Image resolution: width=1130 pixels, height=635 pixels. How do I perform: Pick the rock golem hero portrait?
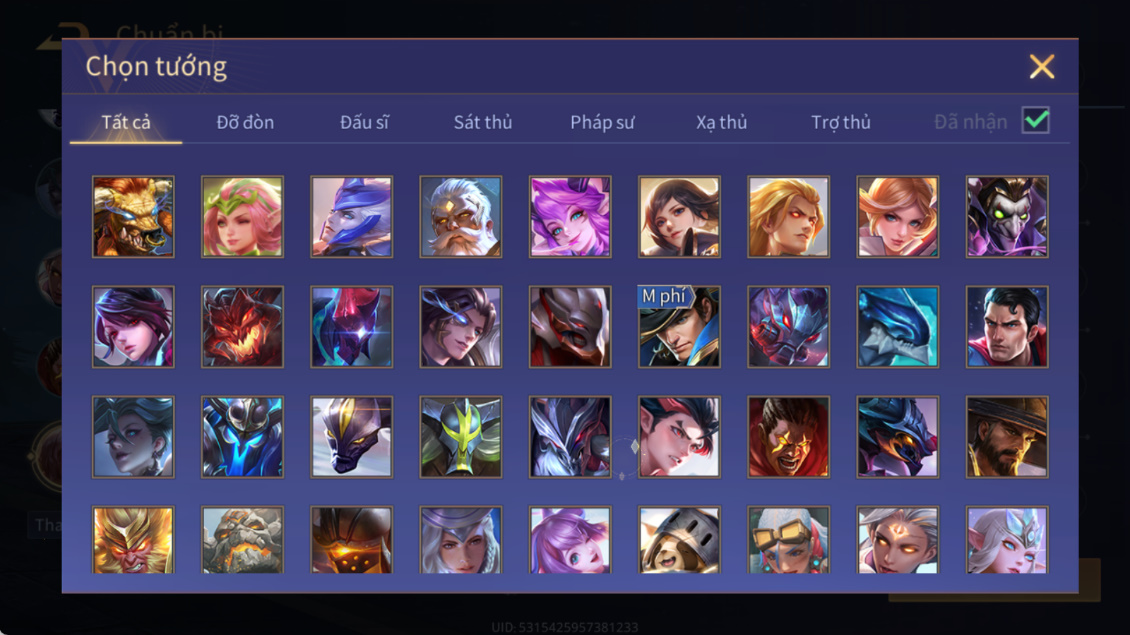click(242, 540)
